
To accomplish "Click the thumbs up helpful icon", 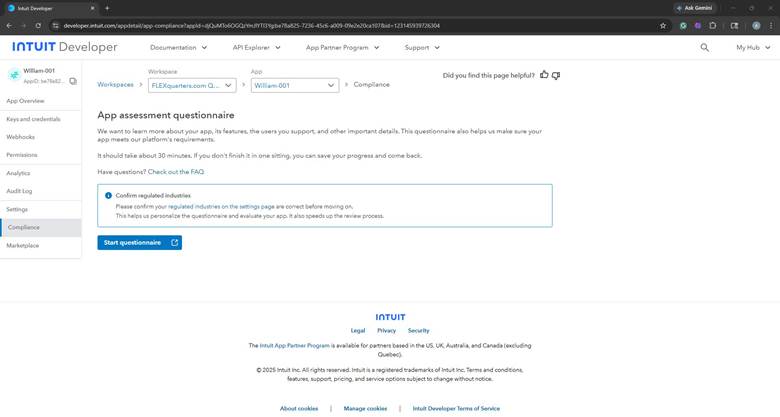I will coord(544,75).
